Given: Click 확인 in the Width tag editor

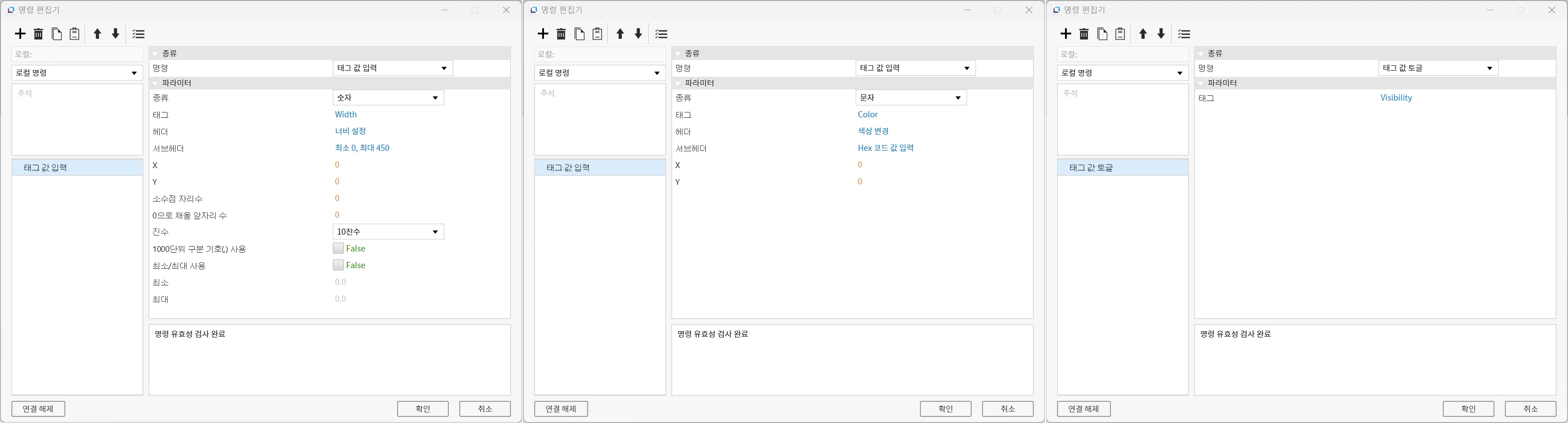Looking at the screenshot, I should pyautogui.click(x=422, y=409).
